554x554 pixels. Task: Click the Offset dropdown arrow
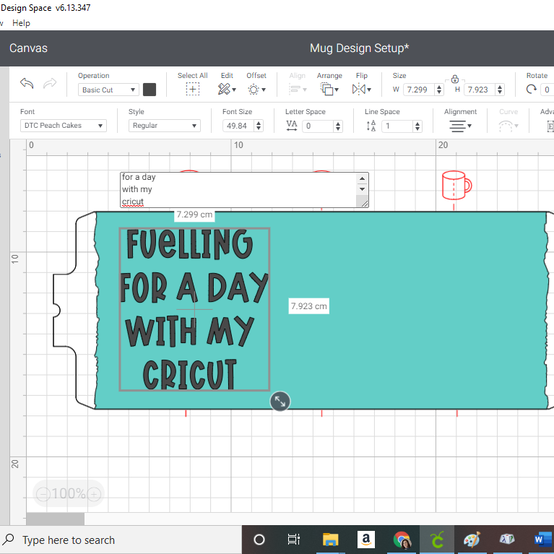[x=264, y=90]
